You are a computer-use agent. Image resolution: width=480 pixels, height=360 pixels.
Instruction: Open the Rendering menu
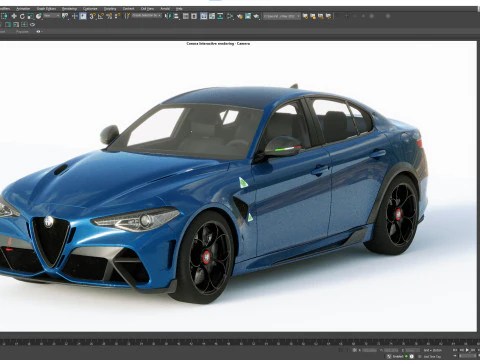(x=69, y=9)
